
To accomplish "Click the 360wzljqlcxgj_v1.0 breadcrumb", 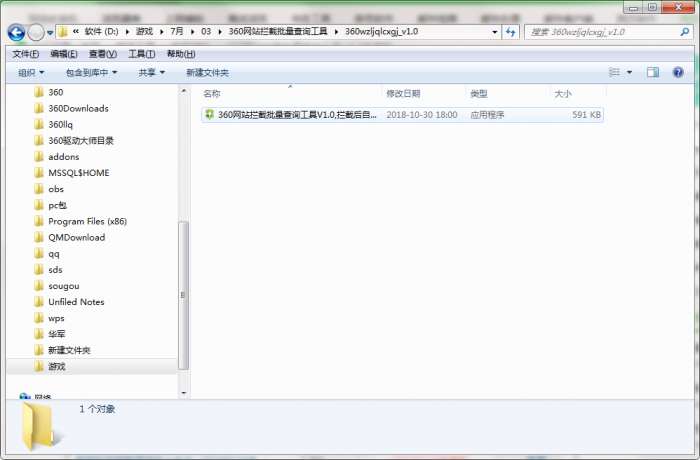I will pos(382,32).
